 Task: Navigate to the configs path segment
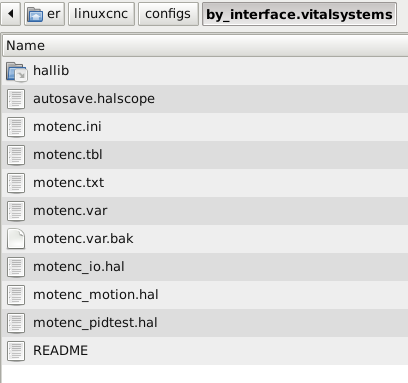pyautogui.click(x=168, y=14)
